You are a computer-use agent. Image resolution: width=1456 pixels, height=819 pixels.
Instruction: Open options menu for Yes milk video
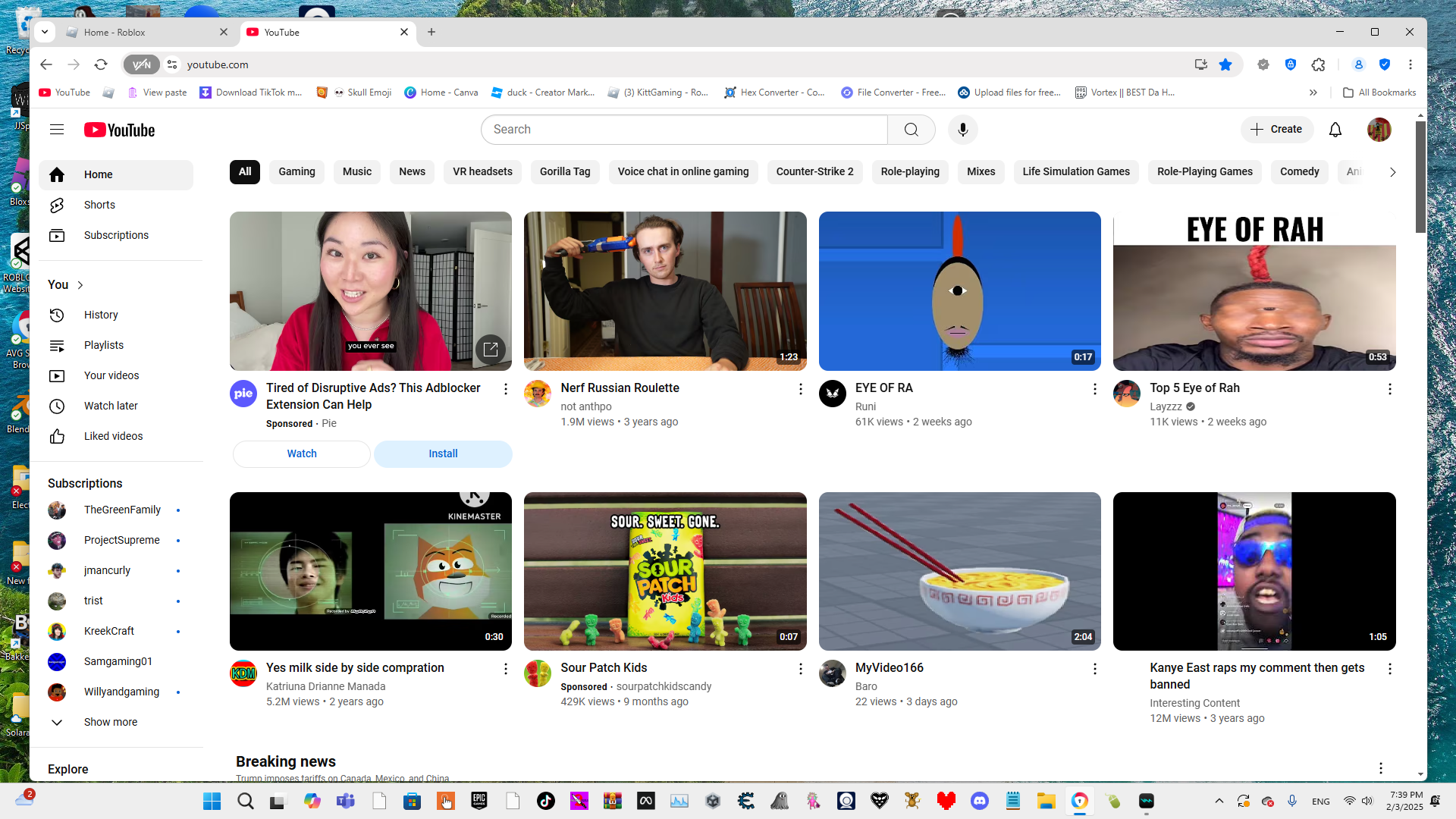pos(506,669)
